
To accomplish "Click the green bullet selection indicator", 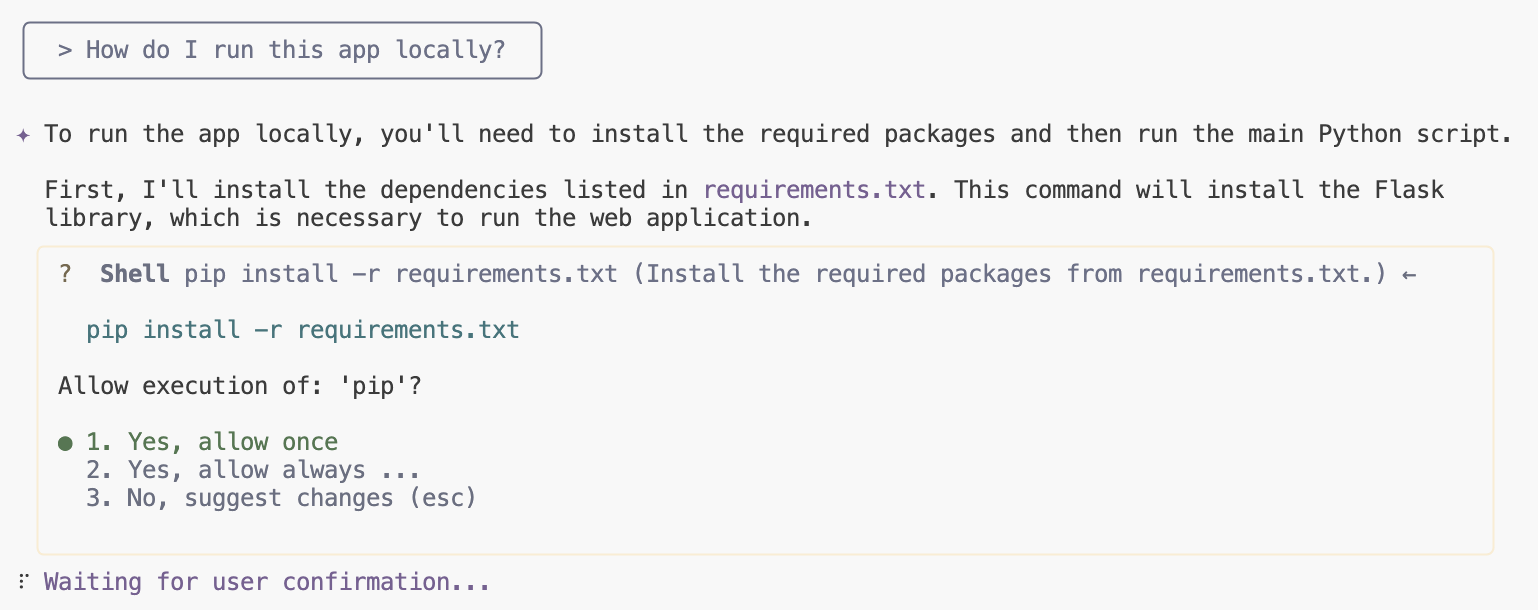I will click(x=65, y=442).
